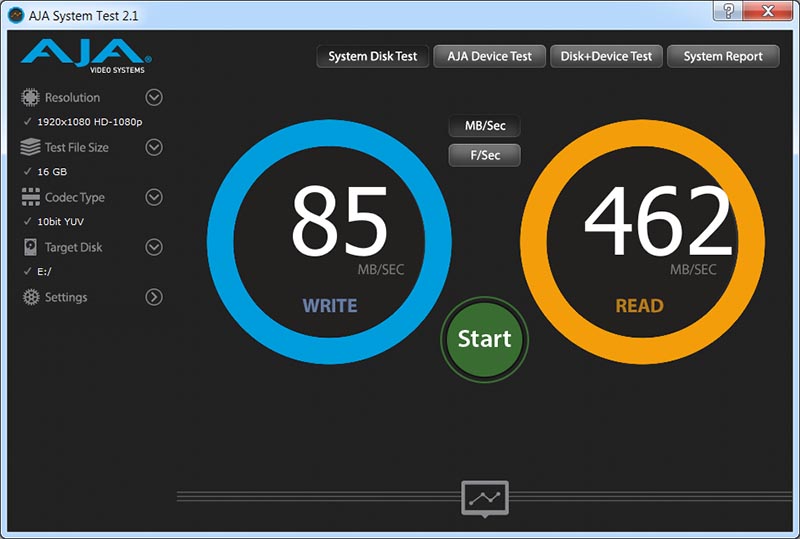Switch to System Disk Test tab

(x=372, y=56)
